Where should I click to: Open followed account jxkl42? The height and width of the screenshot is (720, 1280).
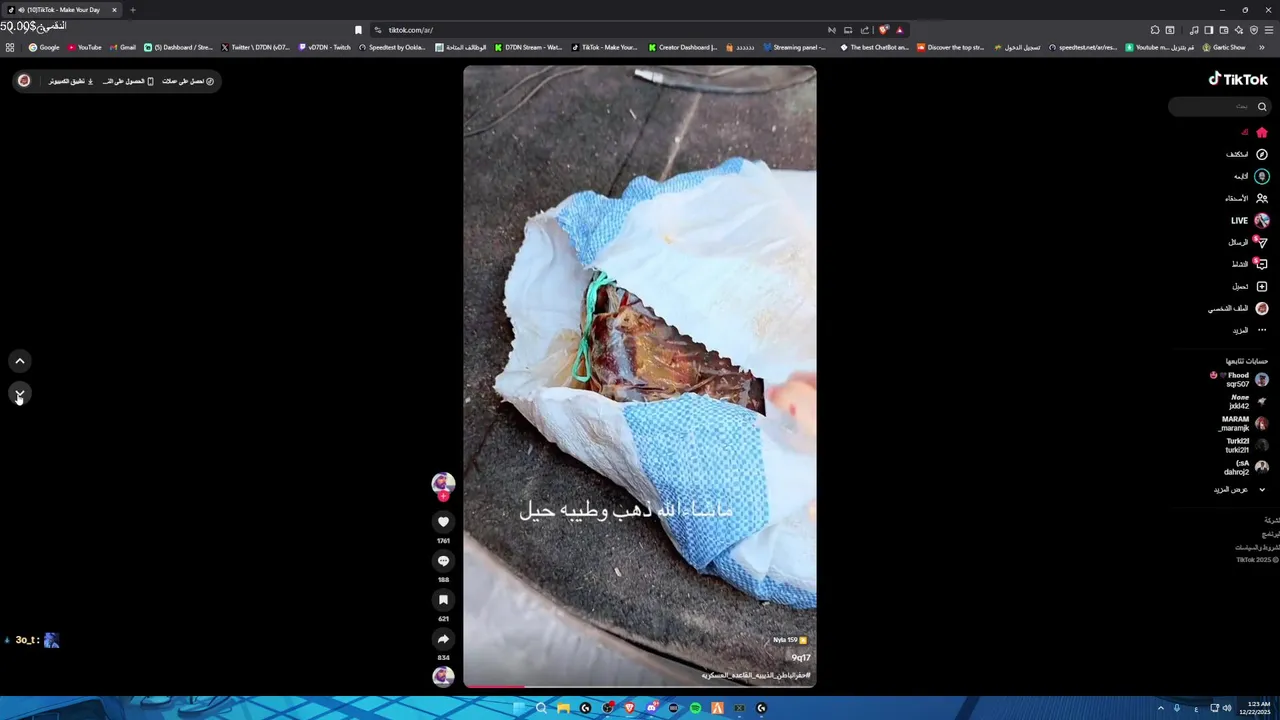pyautogui.click(x=1249, y=401)
